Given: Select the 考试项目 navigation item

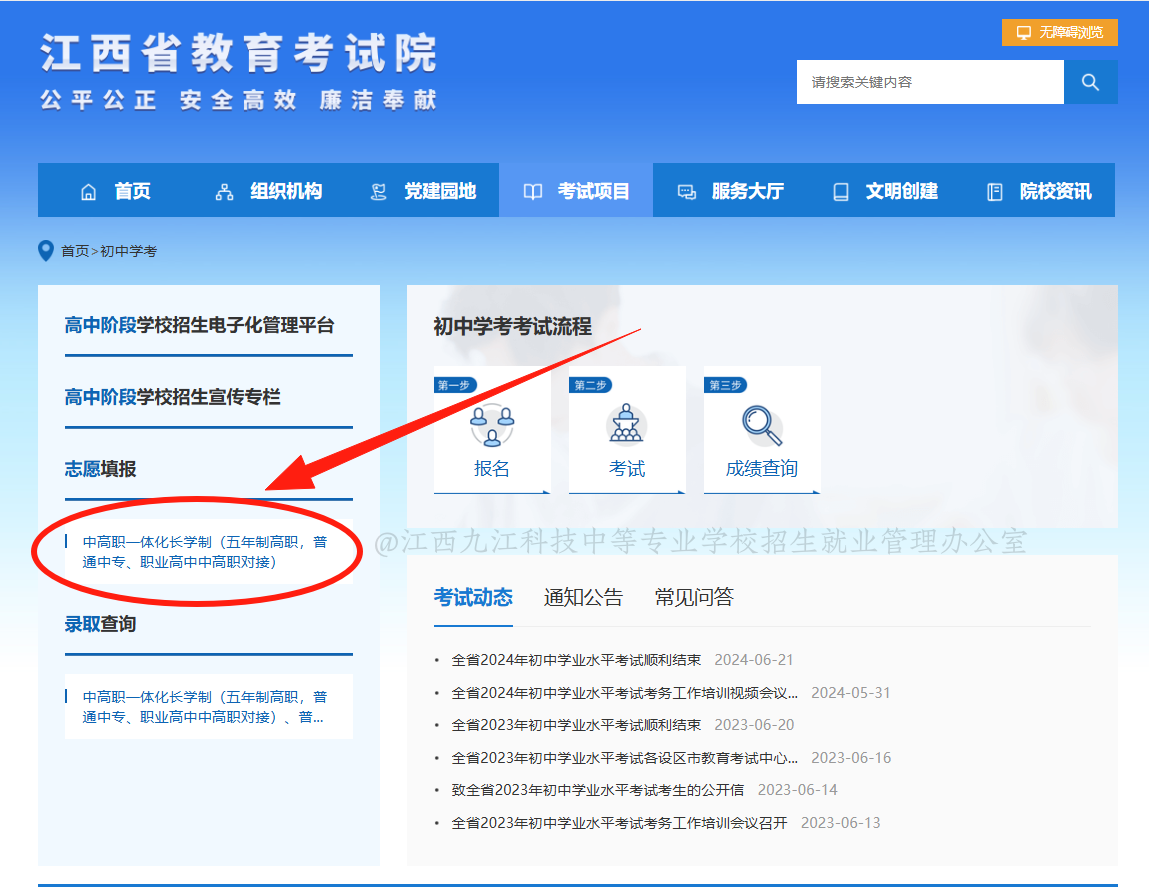Looking at the screenshot, I should (576, 191).
